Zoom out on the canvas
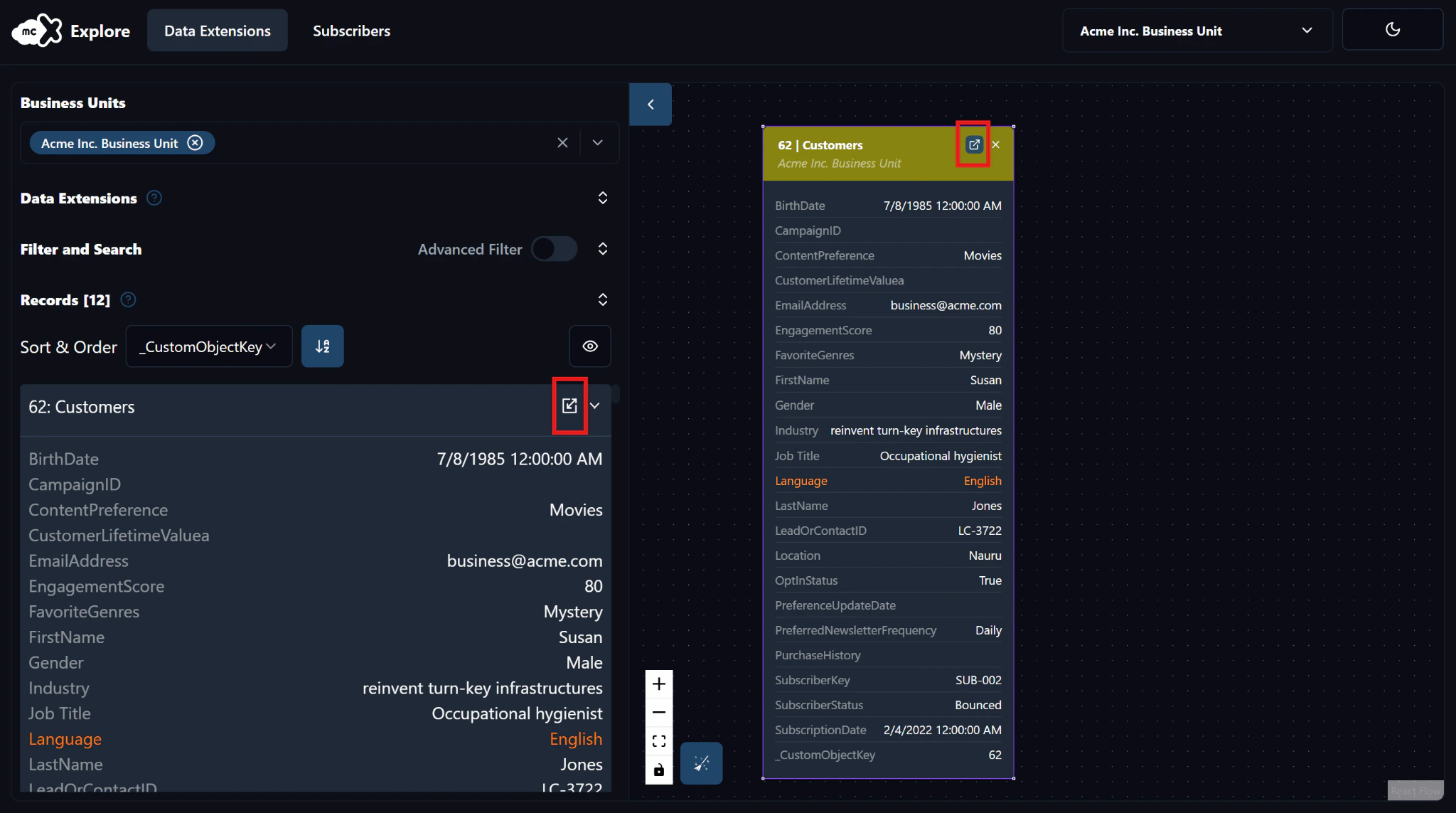Screen dimensions: 1456x813 coord(659,713)
